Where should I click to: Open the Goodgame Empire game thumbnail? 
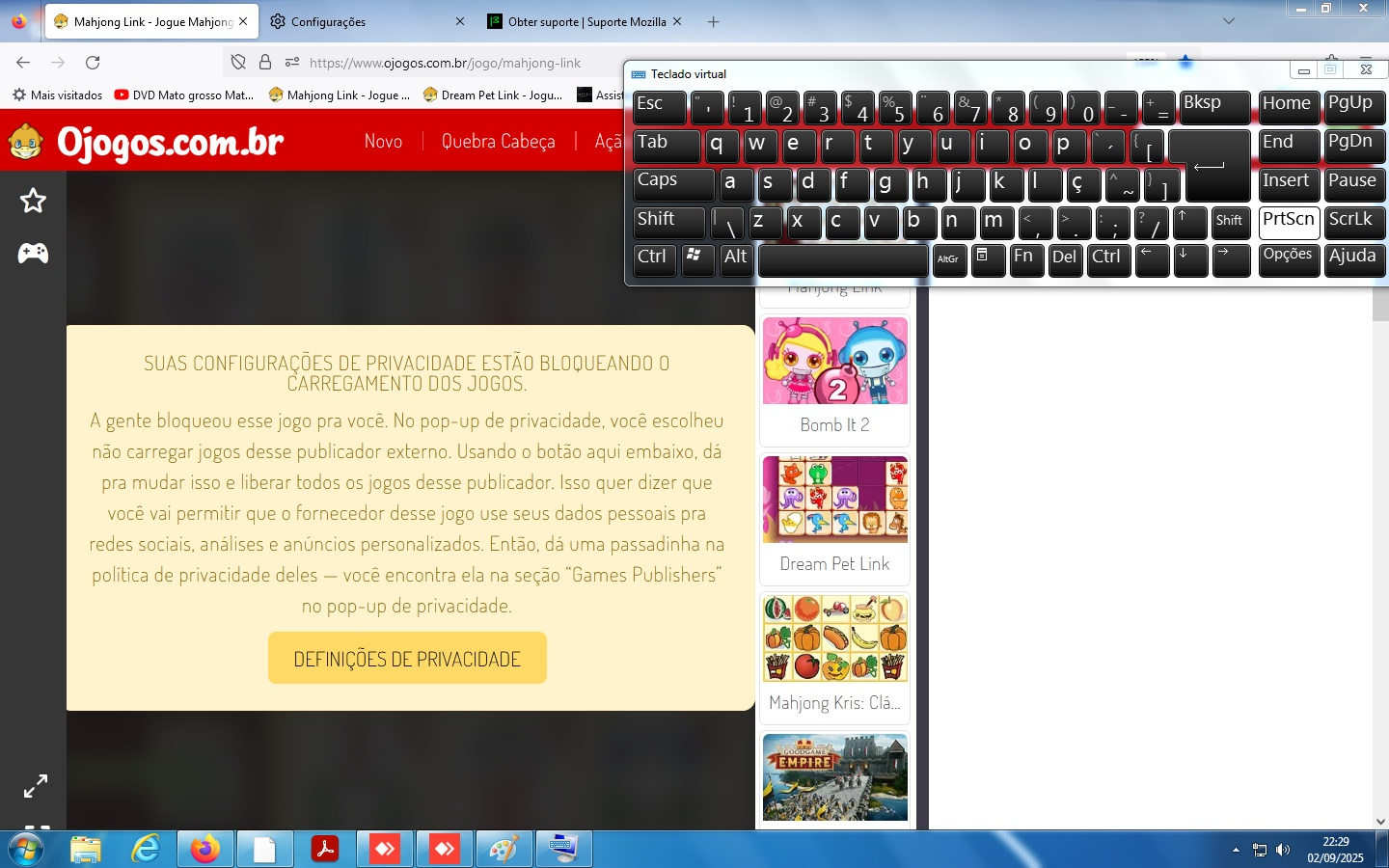[835, 777]
